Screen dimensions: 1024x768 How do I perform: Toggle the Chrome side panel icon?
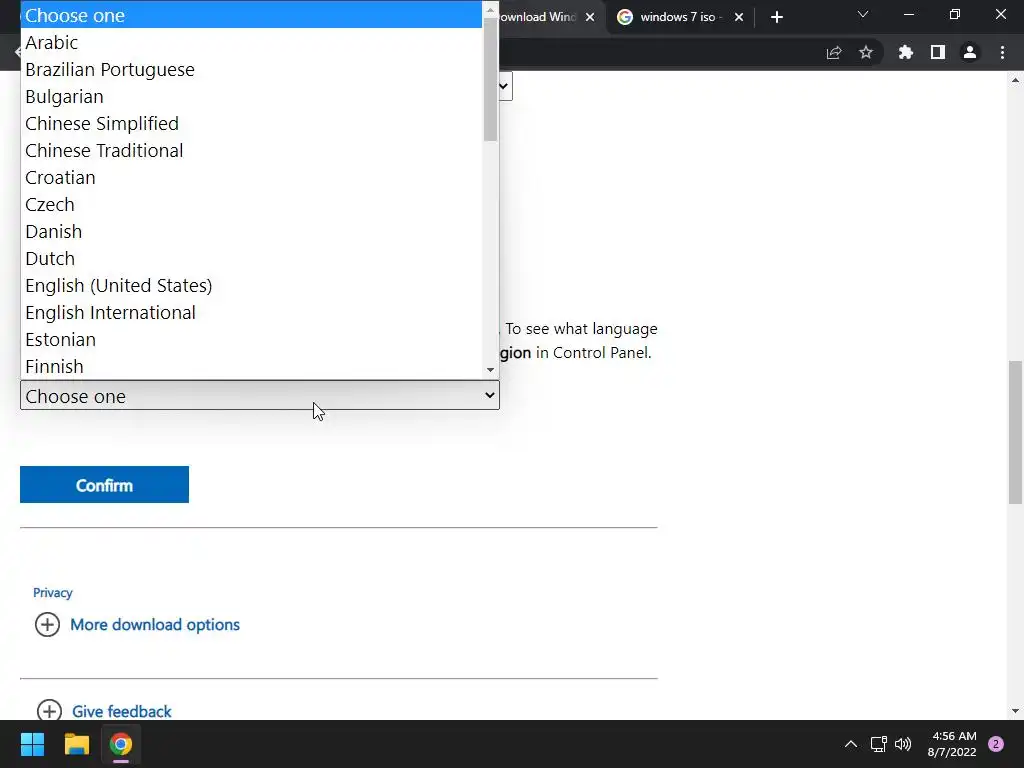pos(938,52)
